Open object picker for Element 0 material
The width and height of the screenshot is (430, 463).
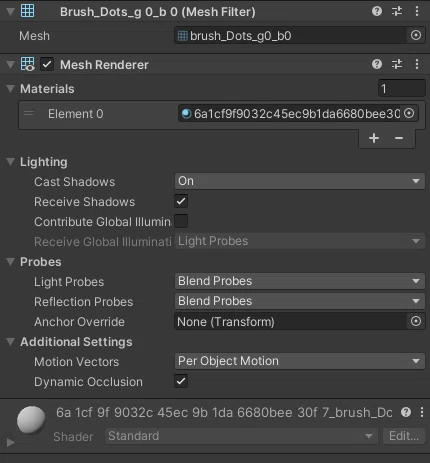click(x=409, y=113)
